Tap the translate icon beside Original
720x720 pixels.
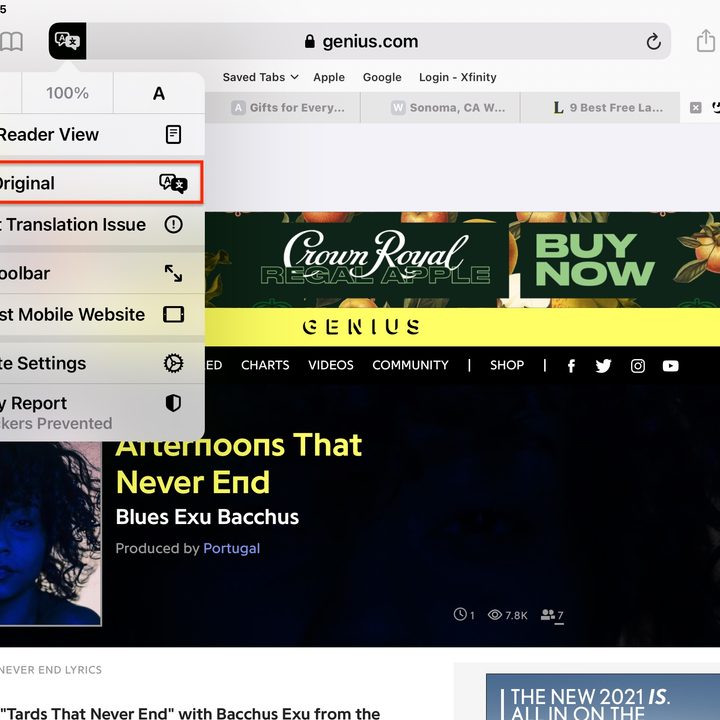point(173,183)
